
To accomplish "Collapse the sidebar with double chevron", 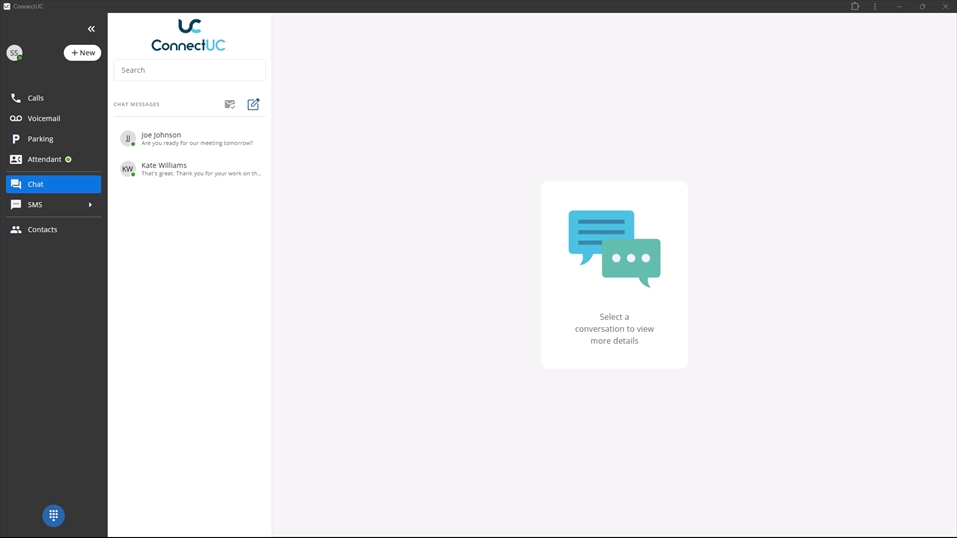I will point(91,29).
